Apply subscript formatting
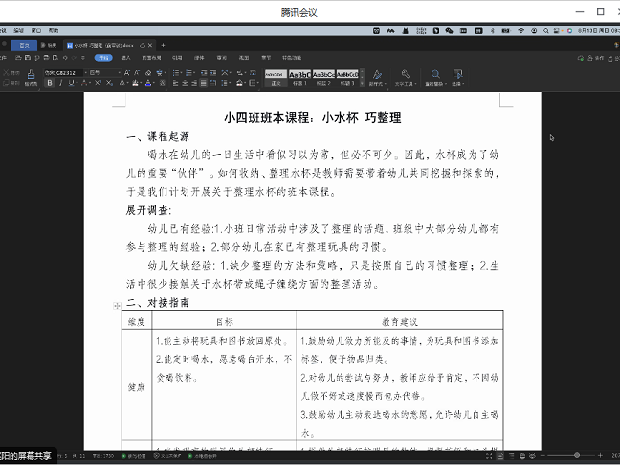Screen dimensions: 620x465 click(x=109, y=83)
